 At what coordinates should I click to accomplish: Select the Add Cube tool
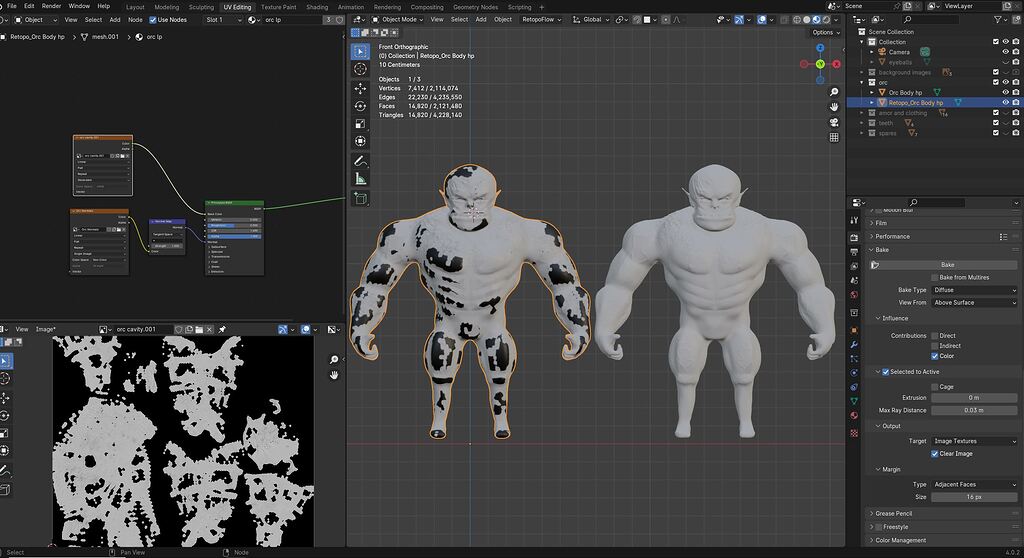click(x=360, y=199)
